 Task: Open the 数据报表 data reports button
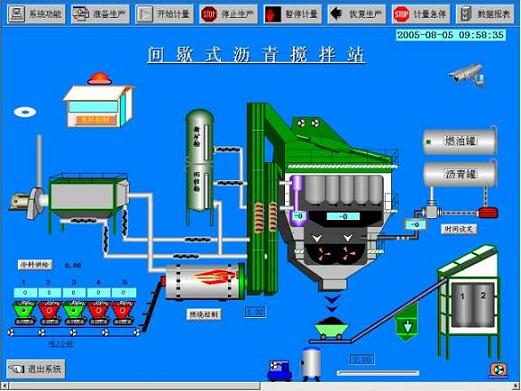(x=485, y=14)
